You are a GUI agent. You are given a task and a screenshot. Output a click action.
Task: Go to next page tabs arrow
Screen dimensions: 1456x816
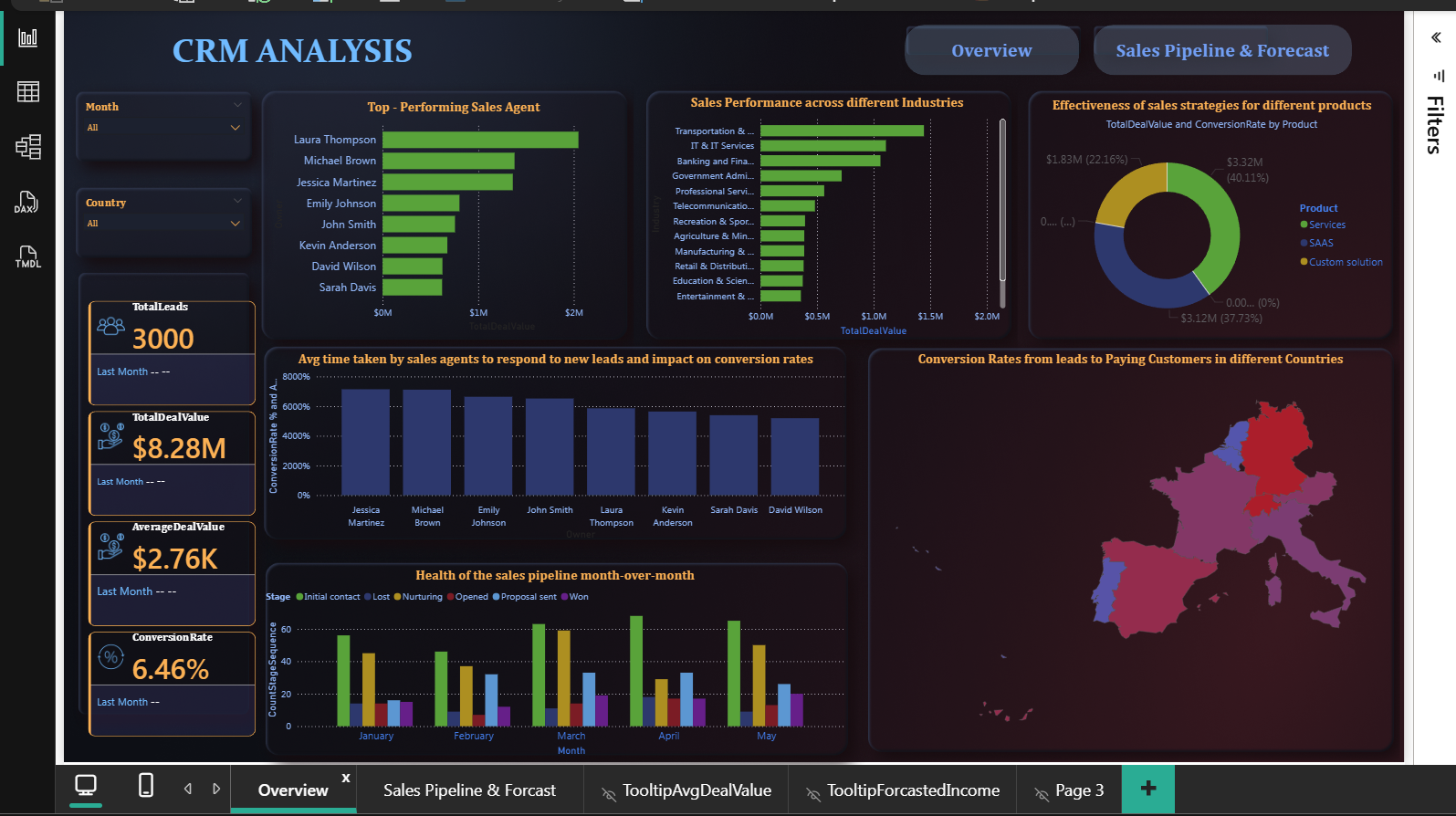coord(216,789)
